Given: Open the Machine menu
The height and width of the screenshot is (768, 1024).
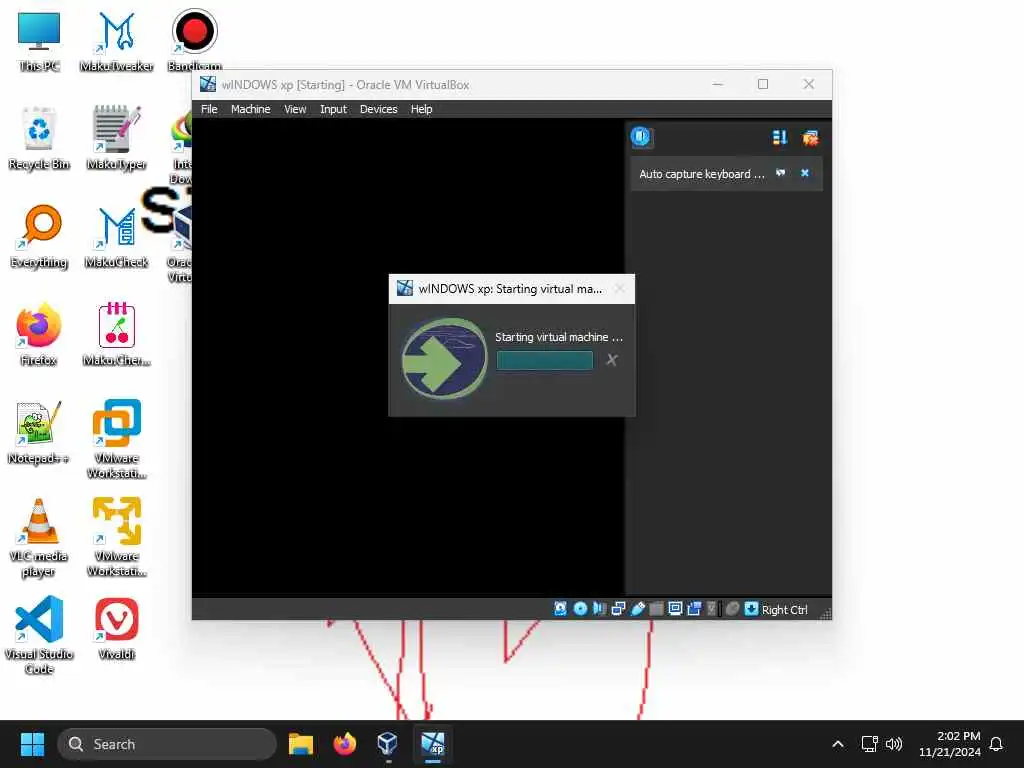Looking at the screenshot, I should click(250, 109).
